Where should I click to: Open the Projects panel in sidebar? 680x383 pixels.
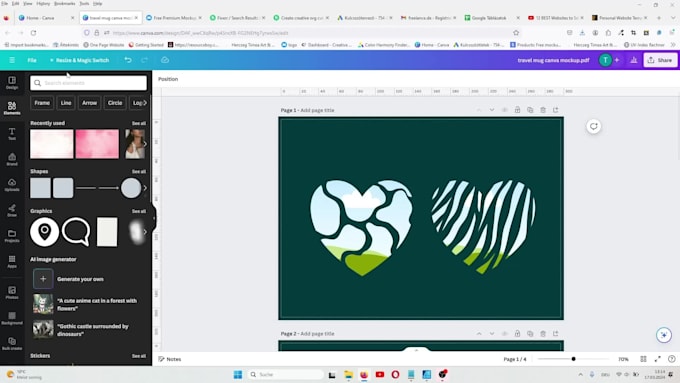click(x=12, y=236)
